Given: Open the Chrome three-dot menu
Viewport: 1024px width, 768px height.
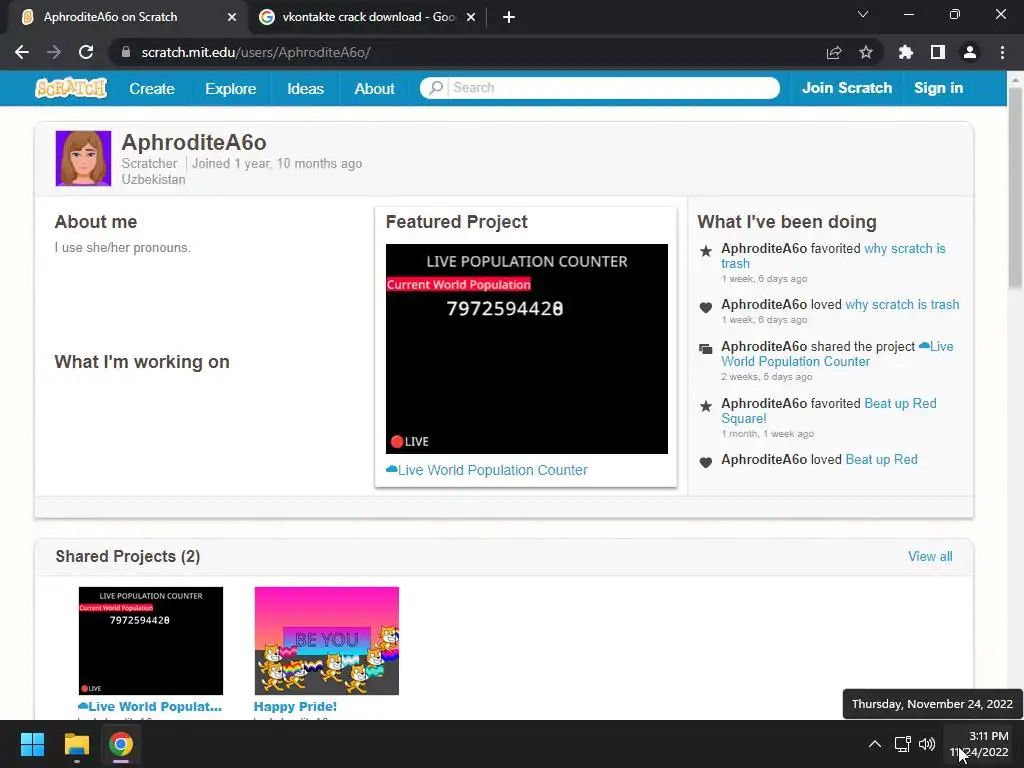Looking at the screenshot, I should 1002,52.
